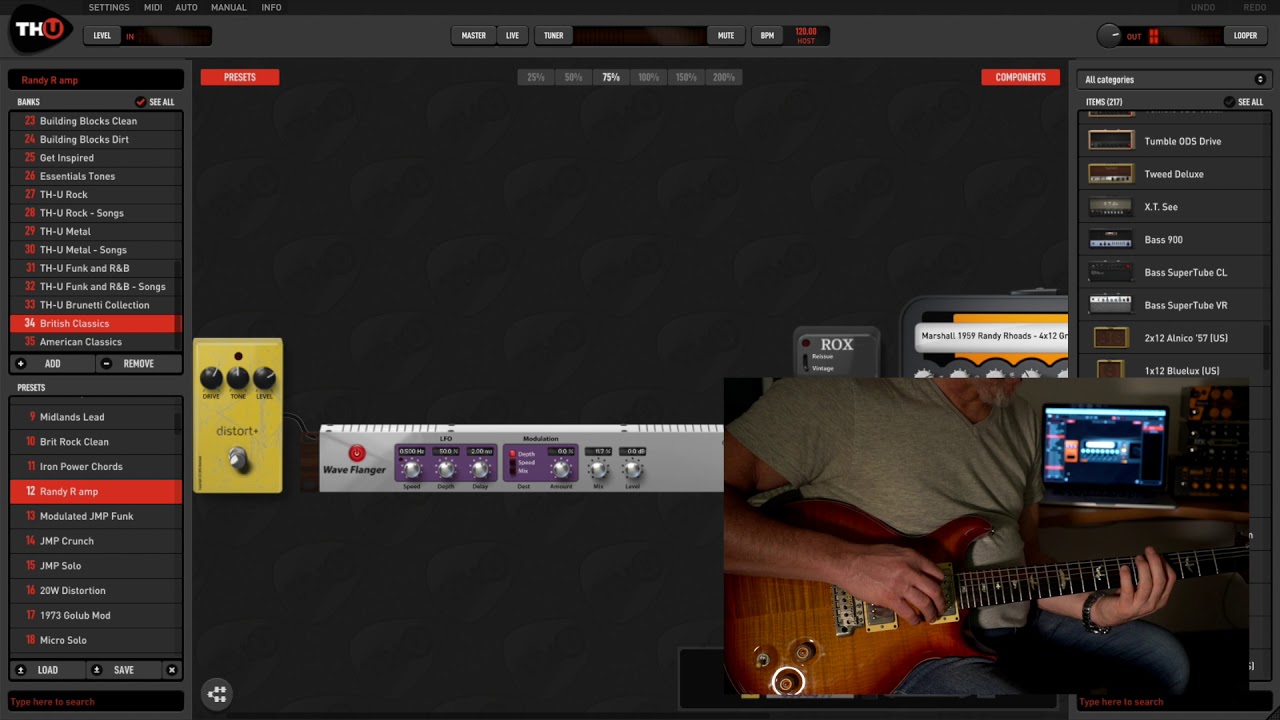Click the Wave Flanger power button

tap(356, 453)
